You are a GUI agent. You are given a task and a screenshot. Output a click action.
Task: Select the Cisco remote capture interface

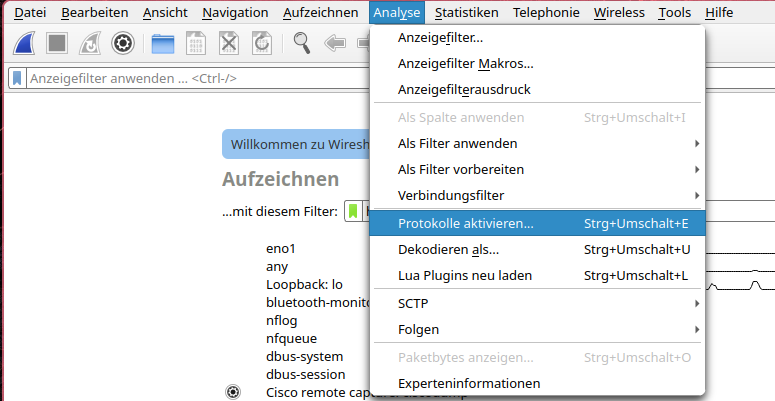point(318,392)
